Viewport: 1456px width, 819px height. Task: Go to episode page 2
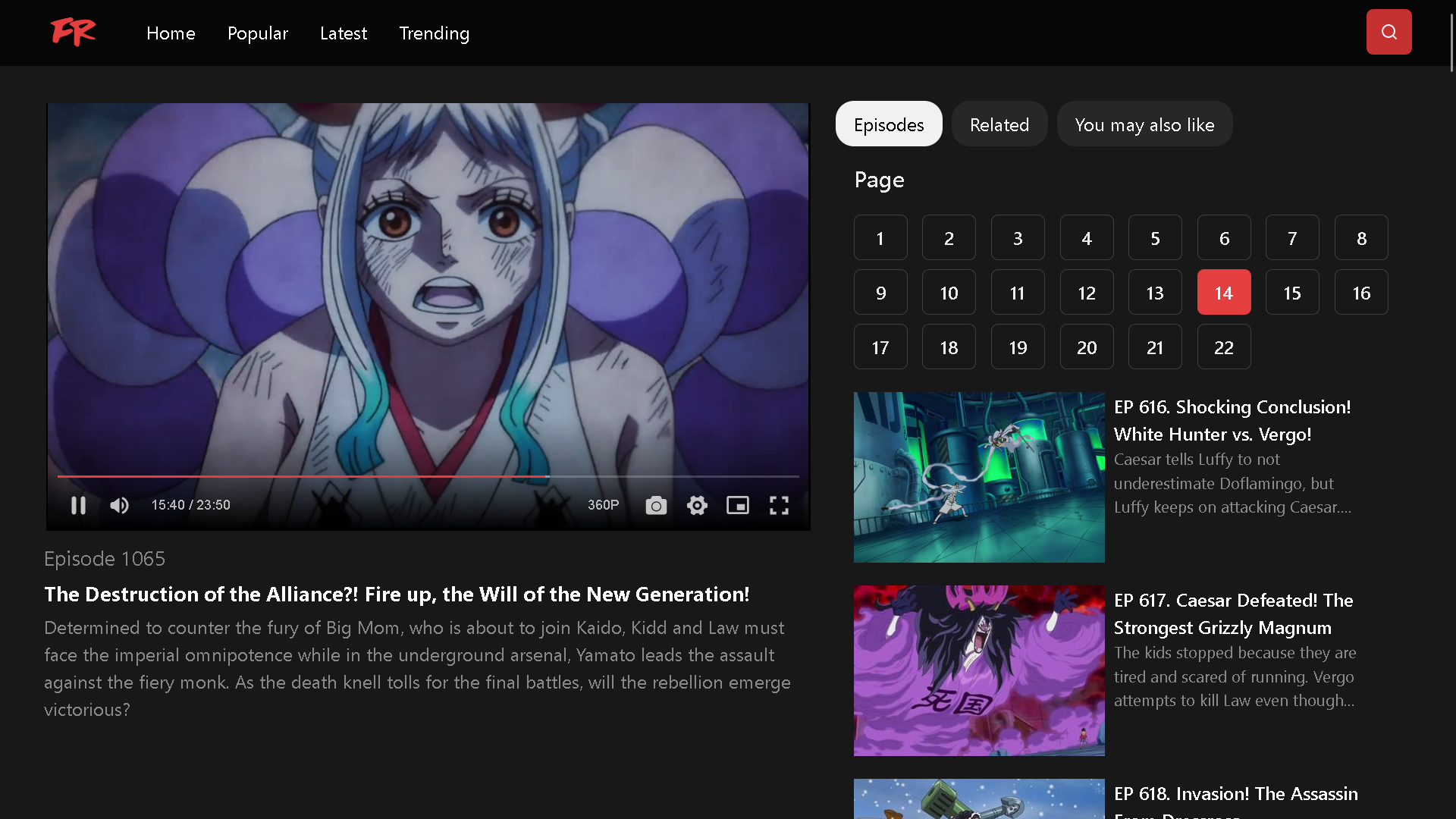tap(949, 238)
